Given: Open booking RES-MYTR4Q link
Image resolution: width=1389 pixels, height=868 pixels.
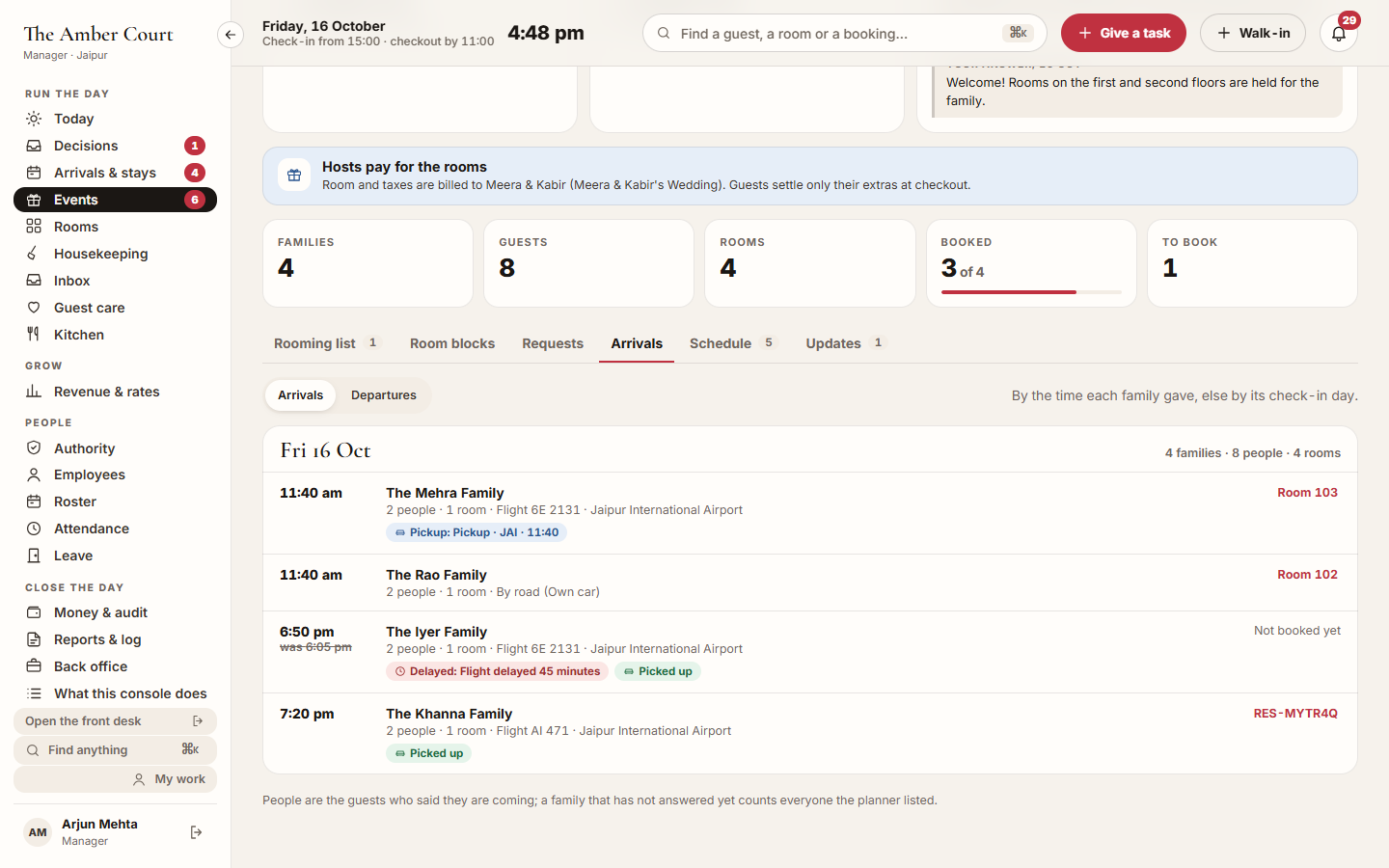Looking at the screenshot, I should tap(1295, 714).
